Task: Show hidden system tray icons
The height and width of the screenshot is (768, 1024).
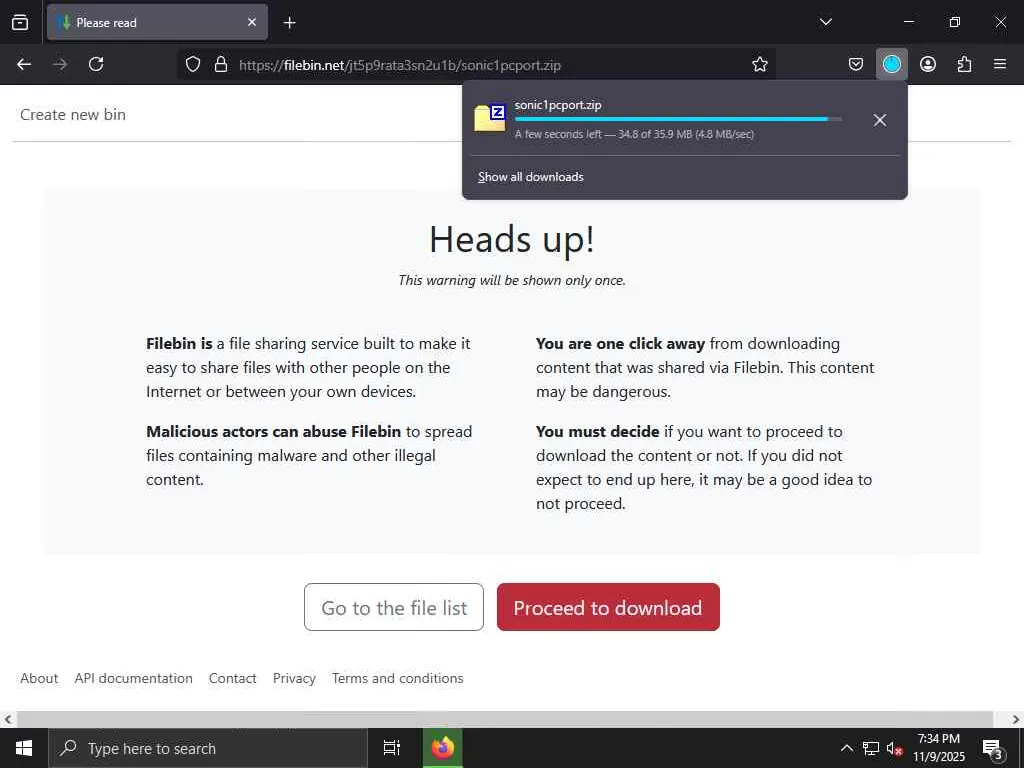Action: point(846,748)
